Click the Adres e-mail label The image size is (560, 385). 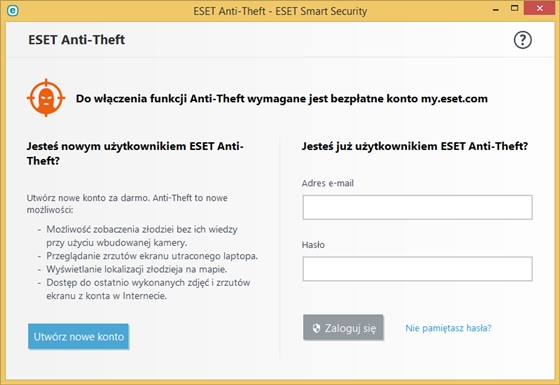(328, 183)
